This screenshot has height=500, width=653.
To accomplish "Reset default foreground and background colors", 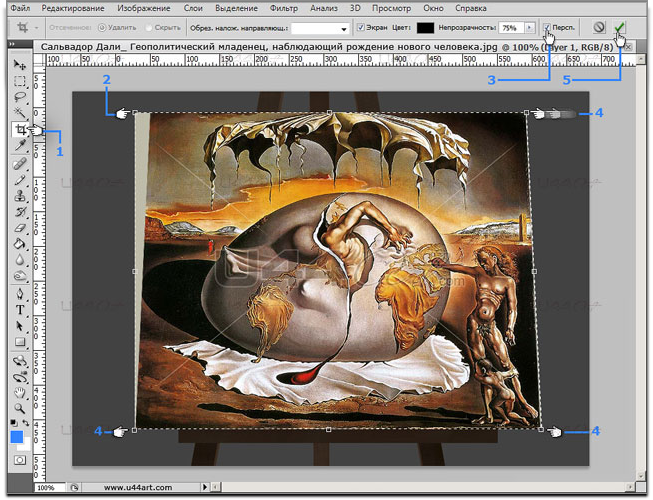I will tap(14, 423).
